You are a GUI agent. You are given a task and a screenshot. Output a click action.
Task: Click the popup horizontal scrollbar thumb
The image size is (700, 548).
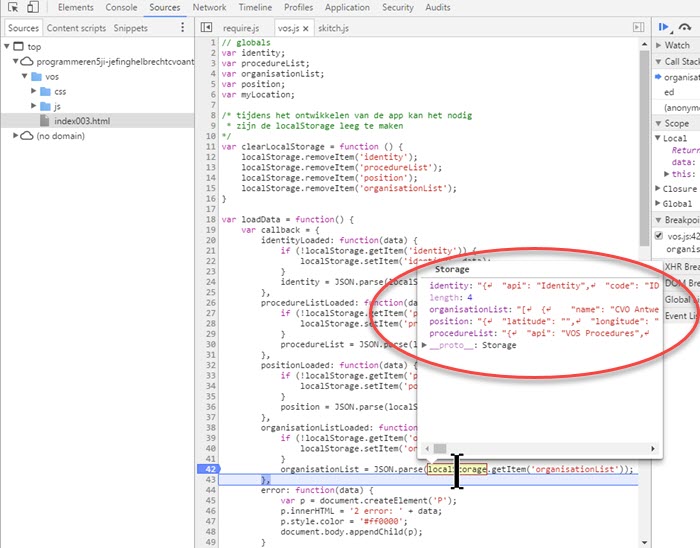pyautogui.click(x=440, y=448)
